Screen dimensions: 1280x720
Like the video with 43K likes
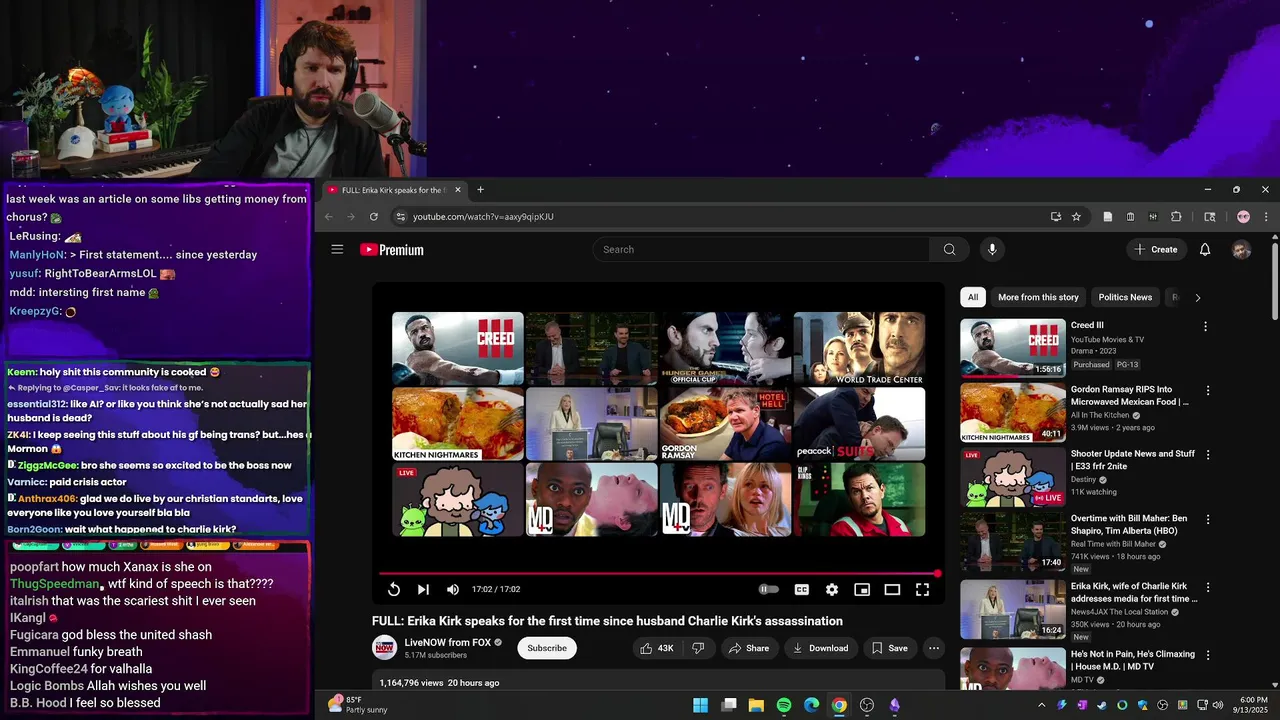click(656, 648)
